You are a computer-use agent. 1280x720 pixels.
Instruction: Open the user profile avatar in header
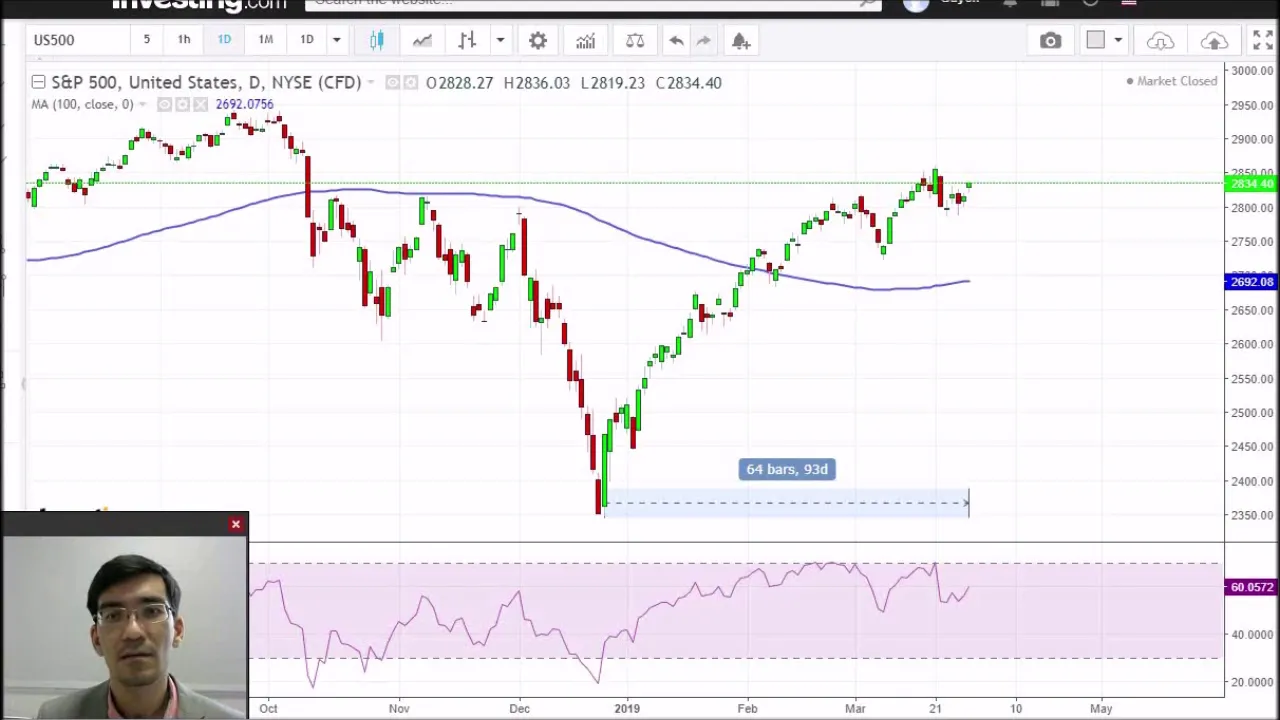tap(916, 4)
